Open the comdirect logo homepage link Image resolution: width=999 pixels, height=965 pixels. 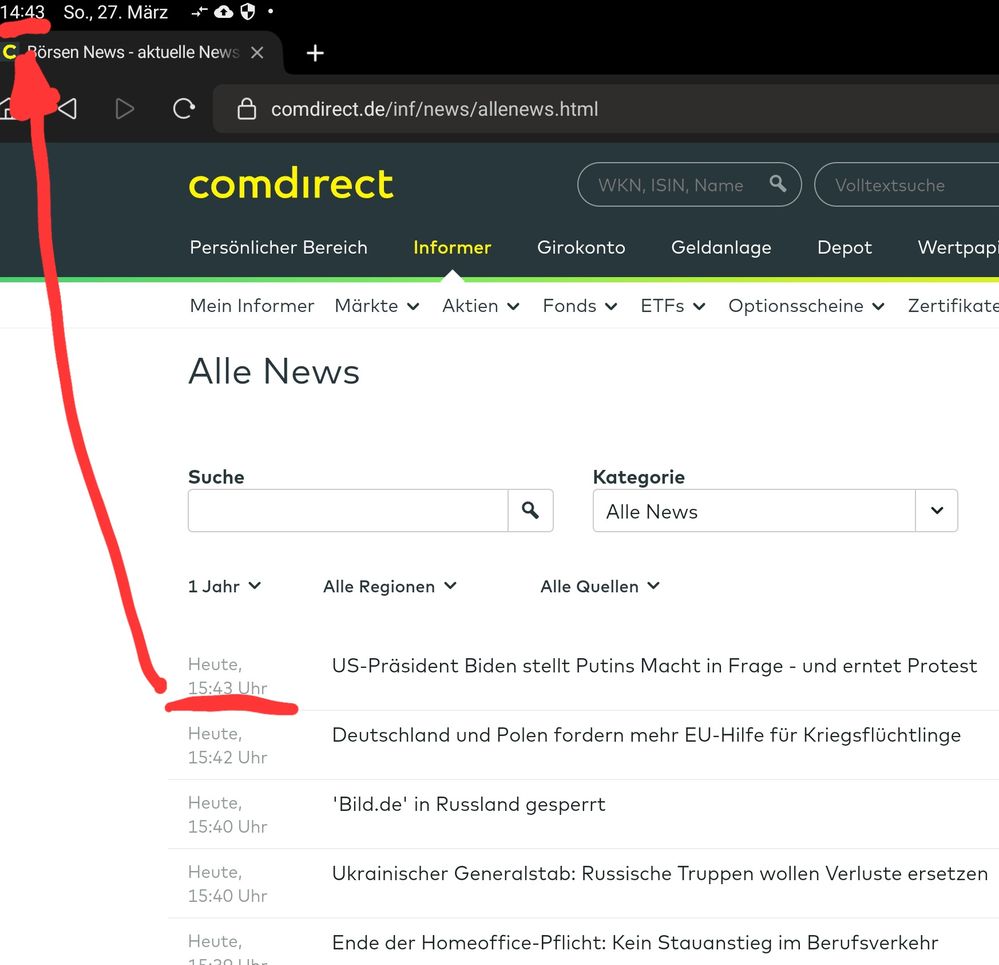point(291,184)
